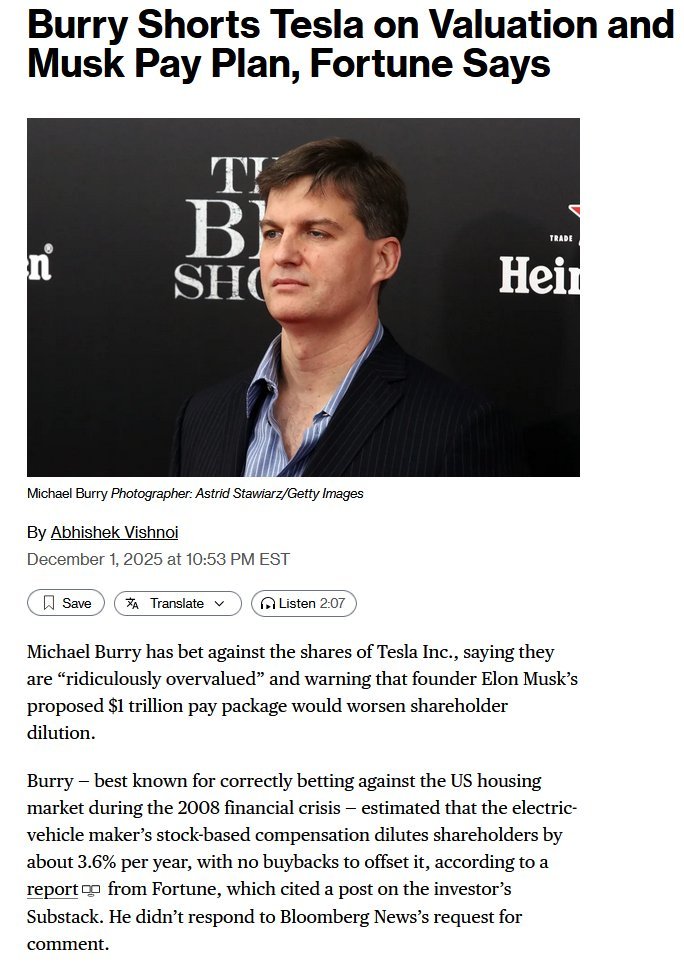Expand the Translate chevron arrow

[219, 604]
